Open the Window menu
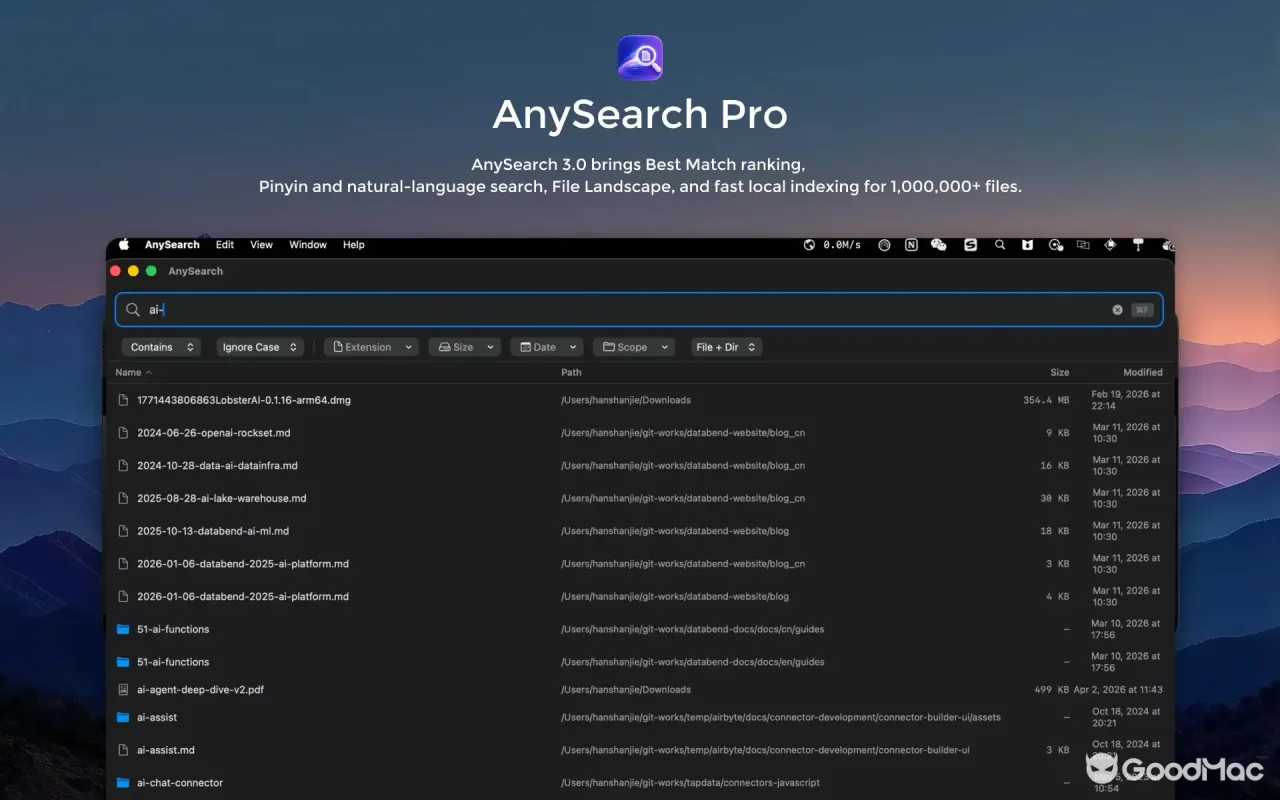This screenshot has height=800, width=1280. [308, 245]
